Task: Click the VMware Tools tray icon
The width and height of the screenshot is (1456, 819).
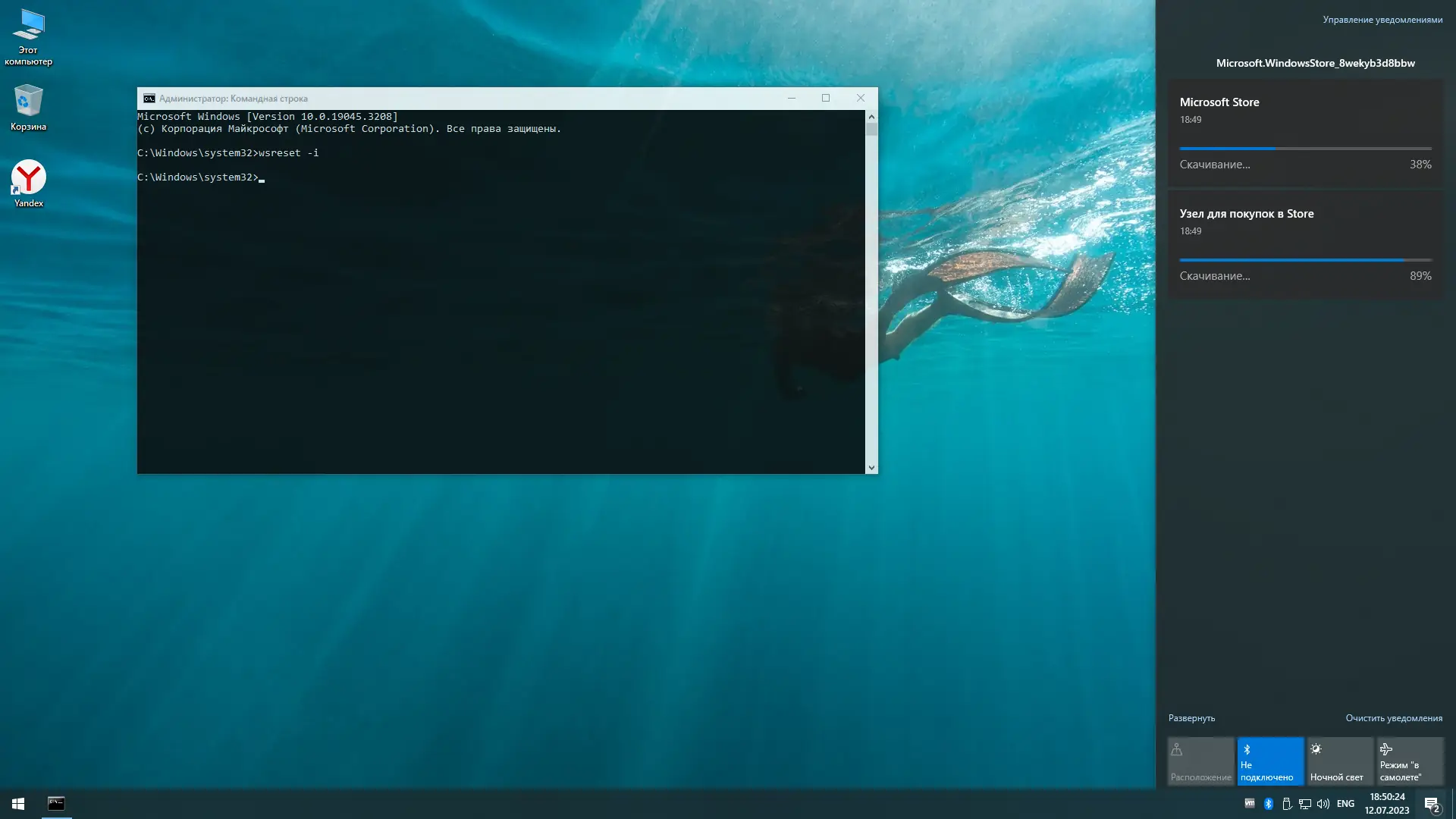Action: pos(1250,803)
